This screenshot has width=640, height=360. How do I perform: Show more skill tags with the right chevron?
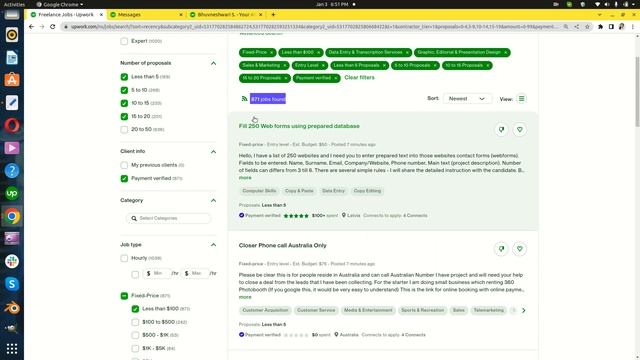click(523, 311)
